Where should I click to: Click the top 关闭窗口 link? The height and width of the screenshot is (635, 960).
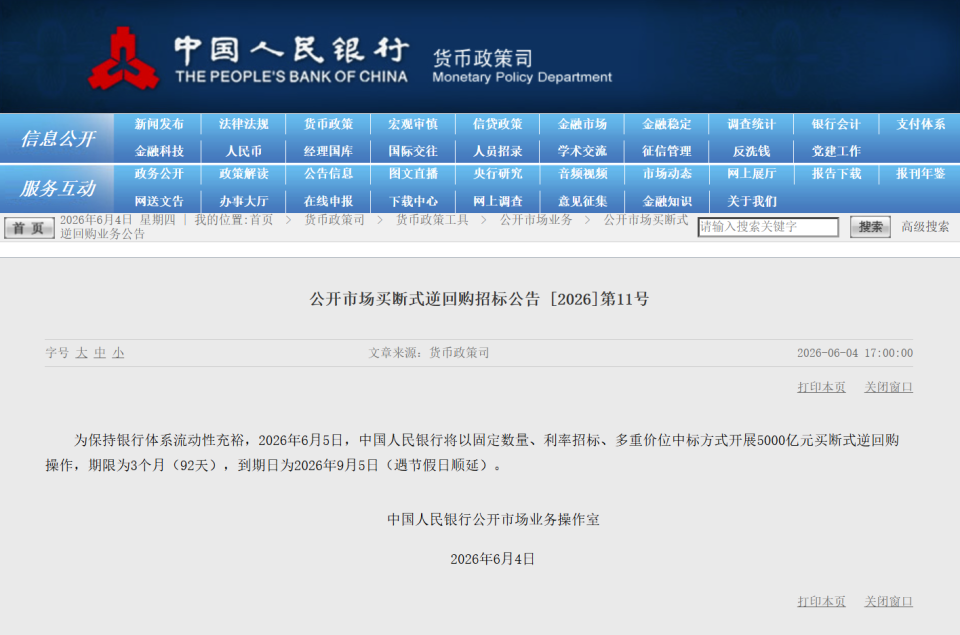click(x=888, y=387)
